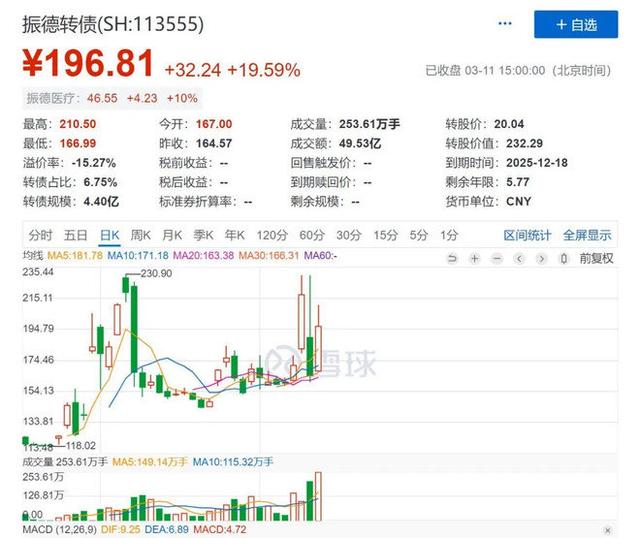
Task: Click the 118.02 low price marker
Action: tap(80, 446)
